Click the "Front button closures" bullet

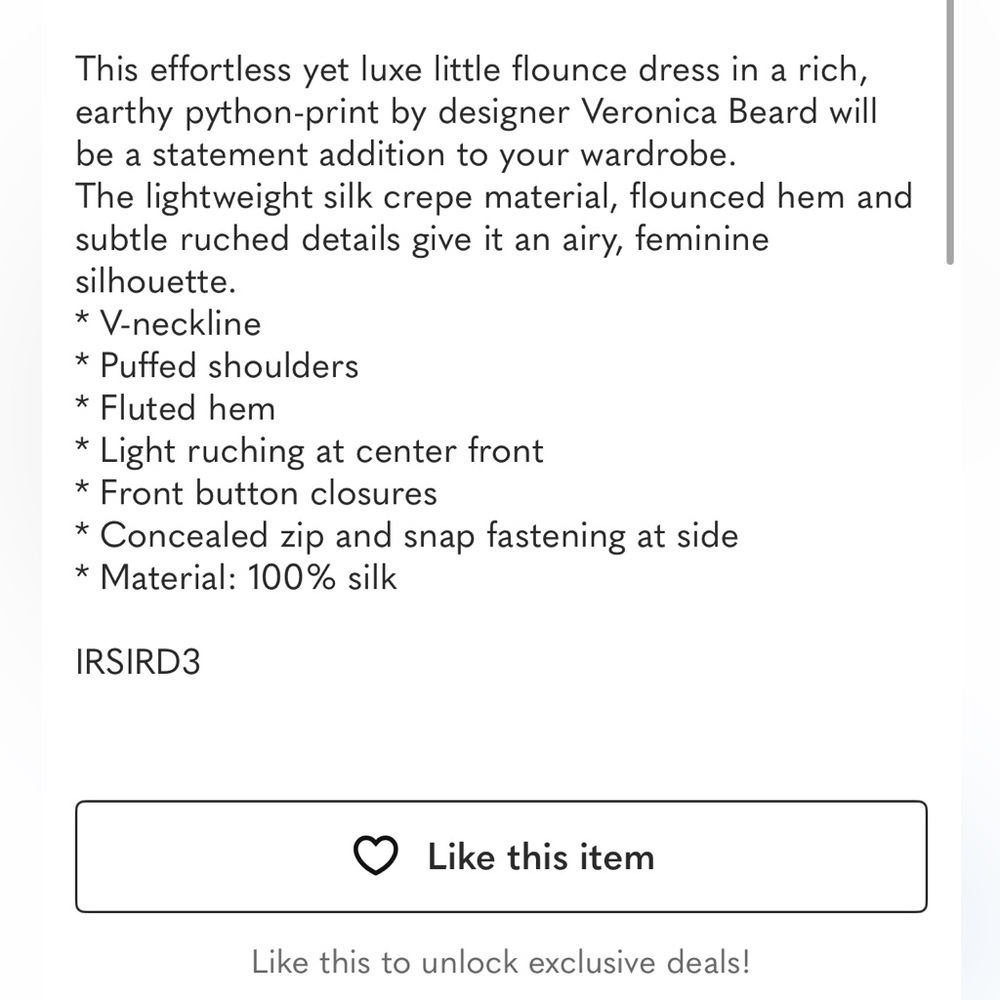(256, 493)
